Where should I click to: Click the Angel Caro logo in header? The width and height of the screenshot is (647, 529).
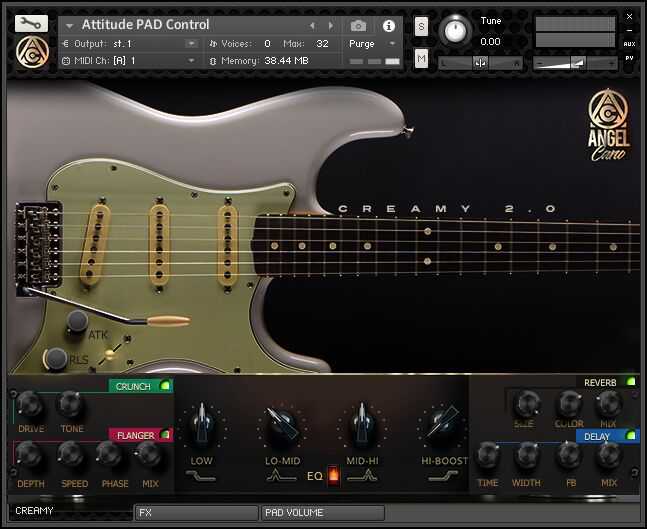coord(32,52)
